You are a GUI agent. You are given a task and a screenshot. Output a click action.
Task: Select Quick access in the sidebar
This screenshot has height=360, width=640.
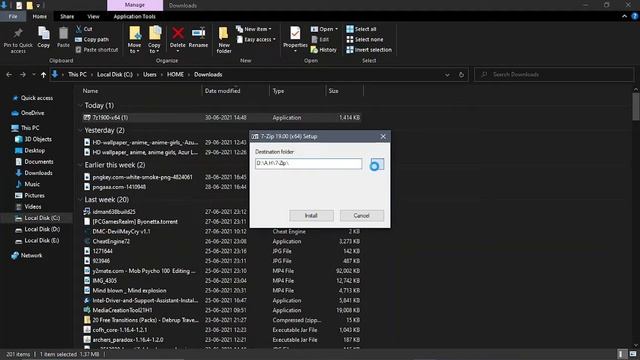point(33,98)
